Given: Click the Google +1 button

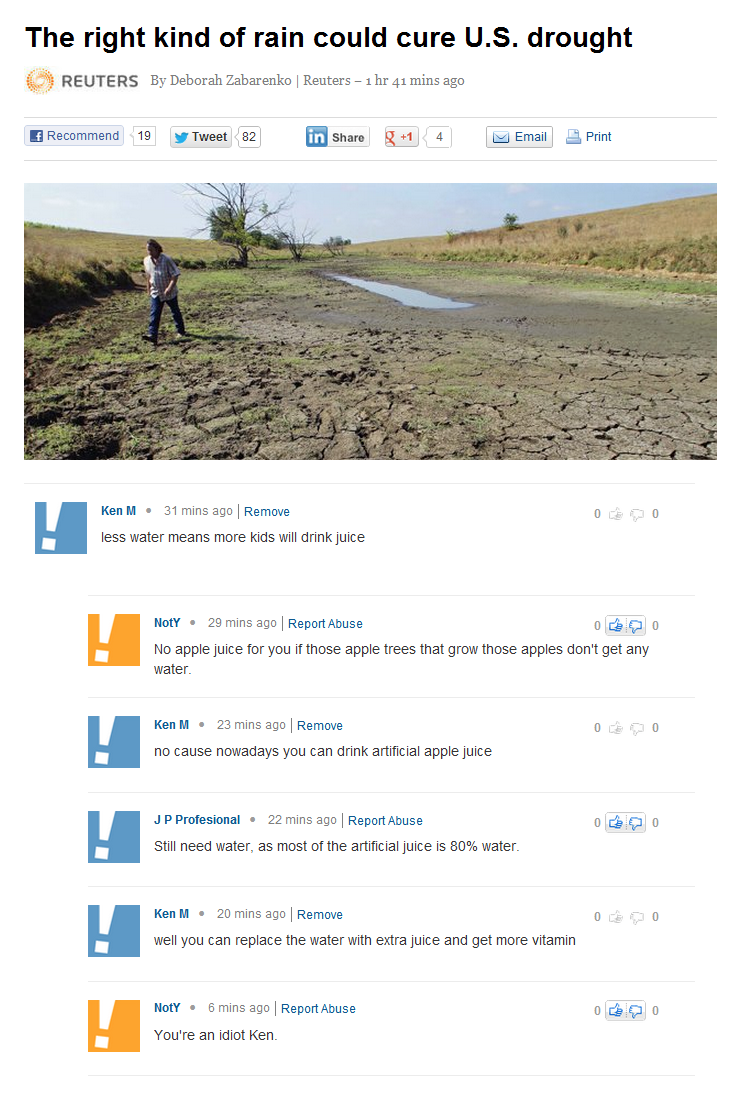Looking at the screenshot, I should (401, 137).
